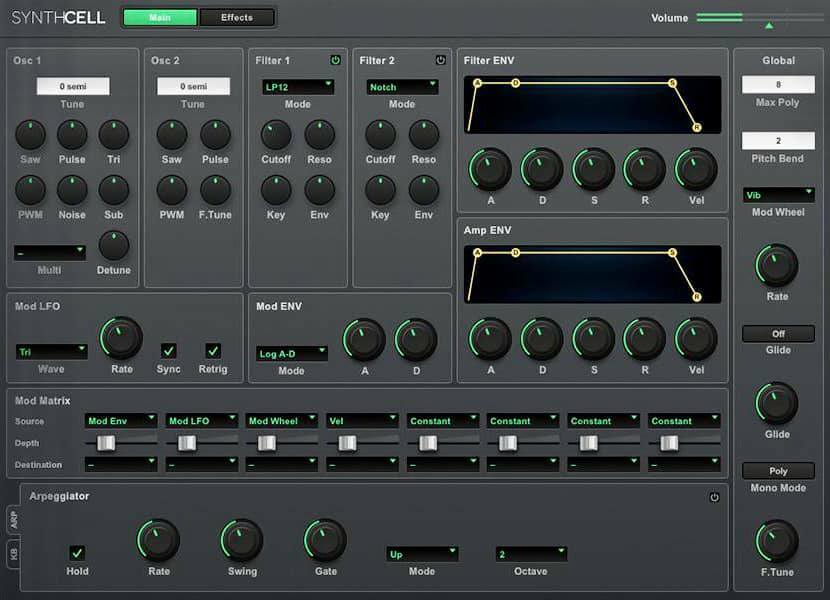
Task: Click the Filter 1 power icon
Action: 335,60
